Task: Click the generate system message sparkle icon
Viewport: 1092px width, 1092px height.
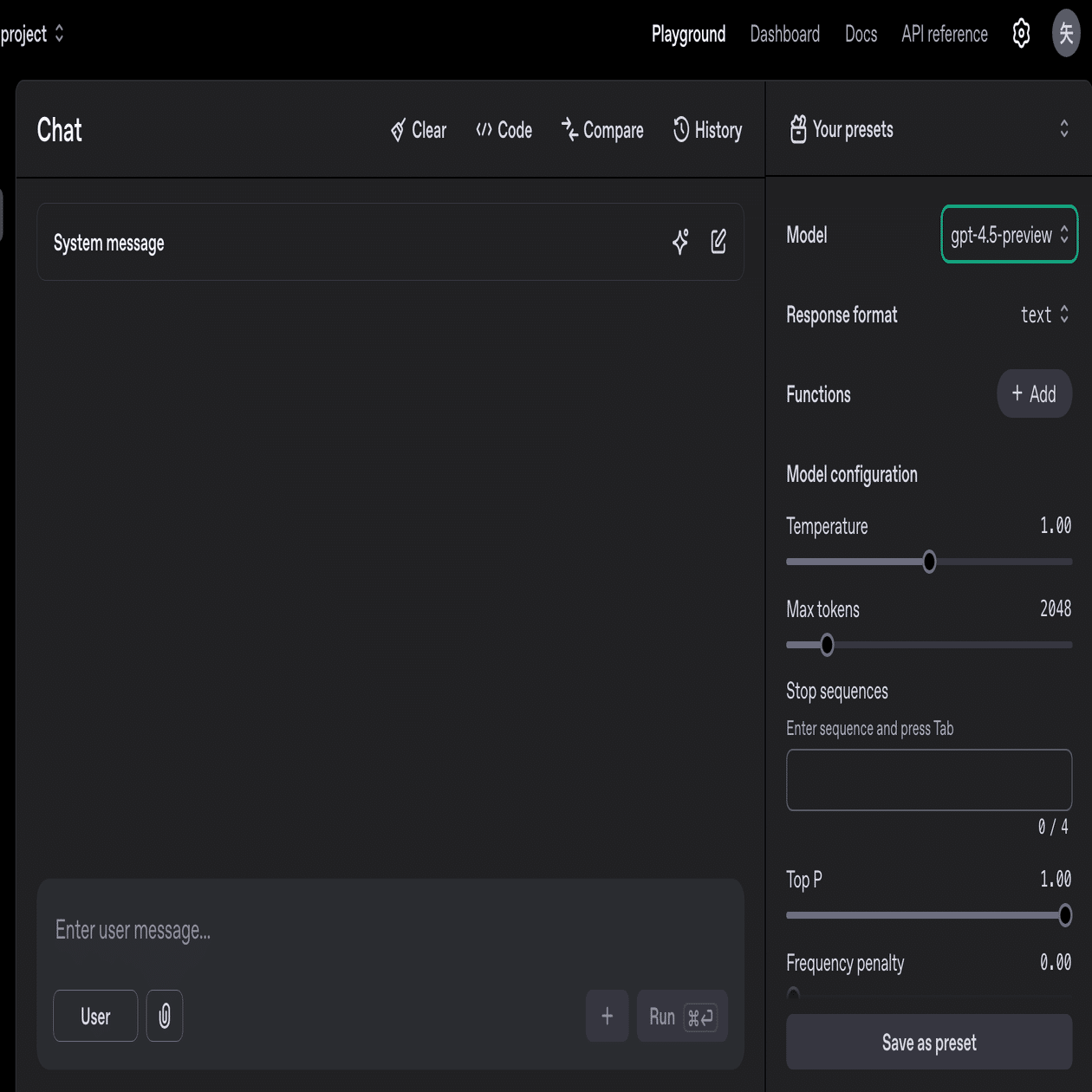Action: point(680,242)
